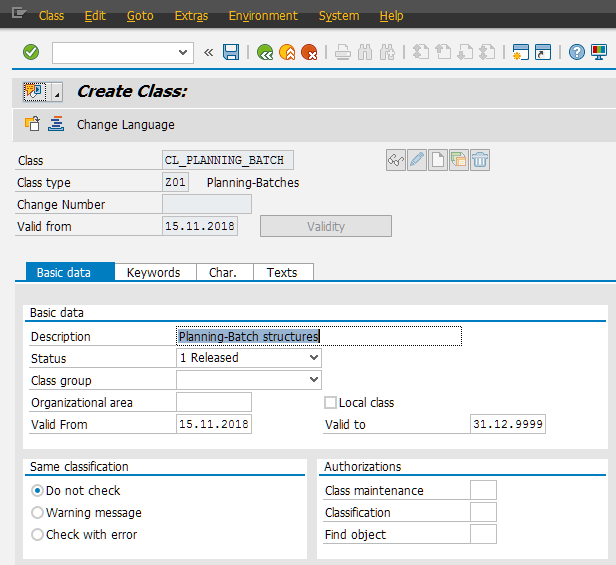Click into the Organizational area field

tap(213, 402)
